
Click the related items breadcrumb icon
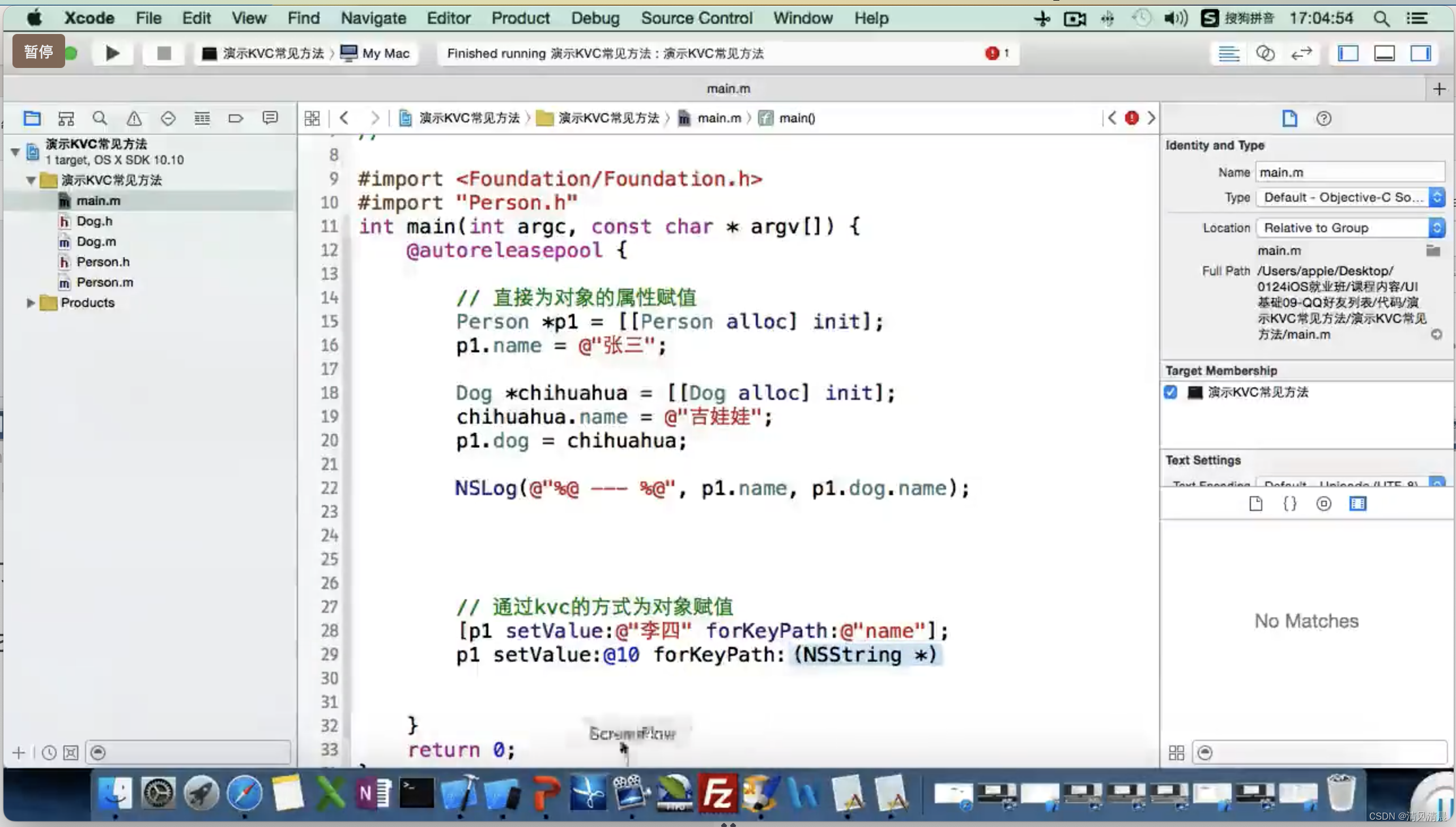tap(312, 118)
